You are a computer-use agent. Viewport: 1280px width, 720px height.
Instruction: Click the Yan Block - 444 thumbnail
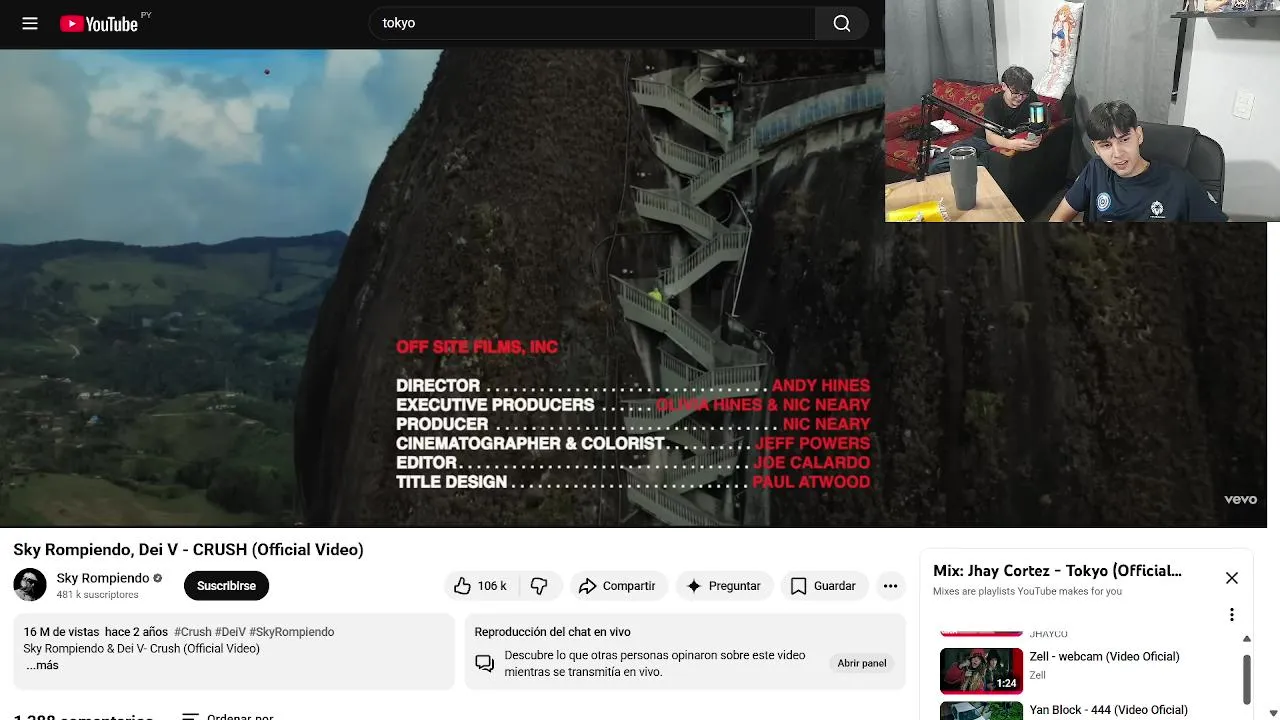tap(981, 711)
